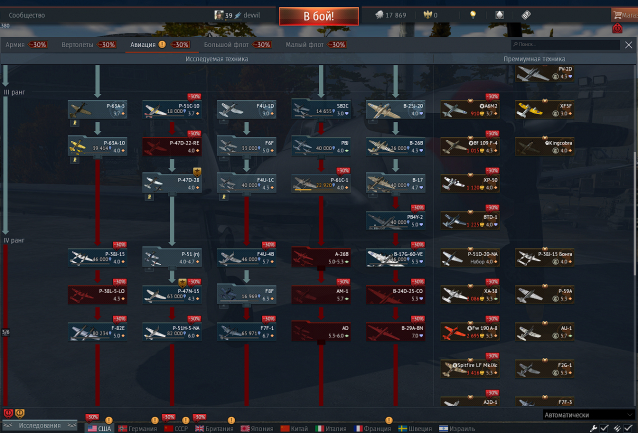Select the SB2C aircraft card
The image size is (638, 433).
pyautogui.click(x=321, y=109)
